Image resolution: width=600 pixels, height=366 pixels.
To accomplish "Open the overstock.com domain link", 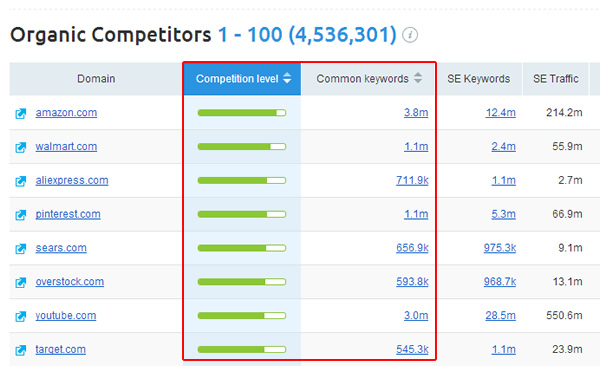I will click(x=70, y=281).
